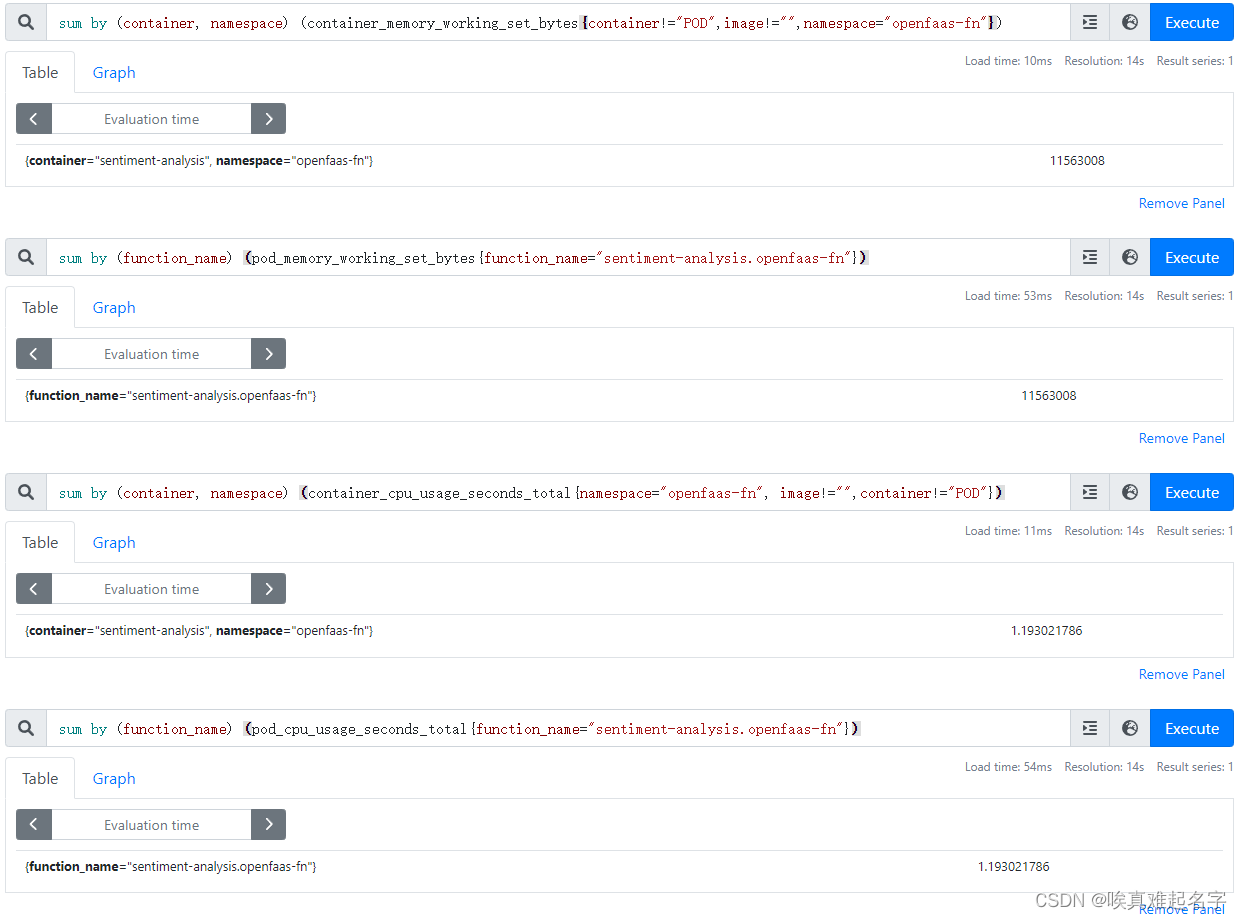Click Remove Panel below the first result table

(x=1181, y=203)
